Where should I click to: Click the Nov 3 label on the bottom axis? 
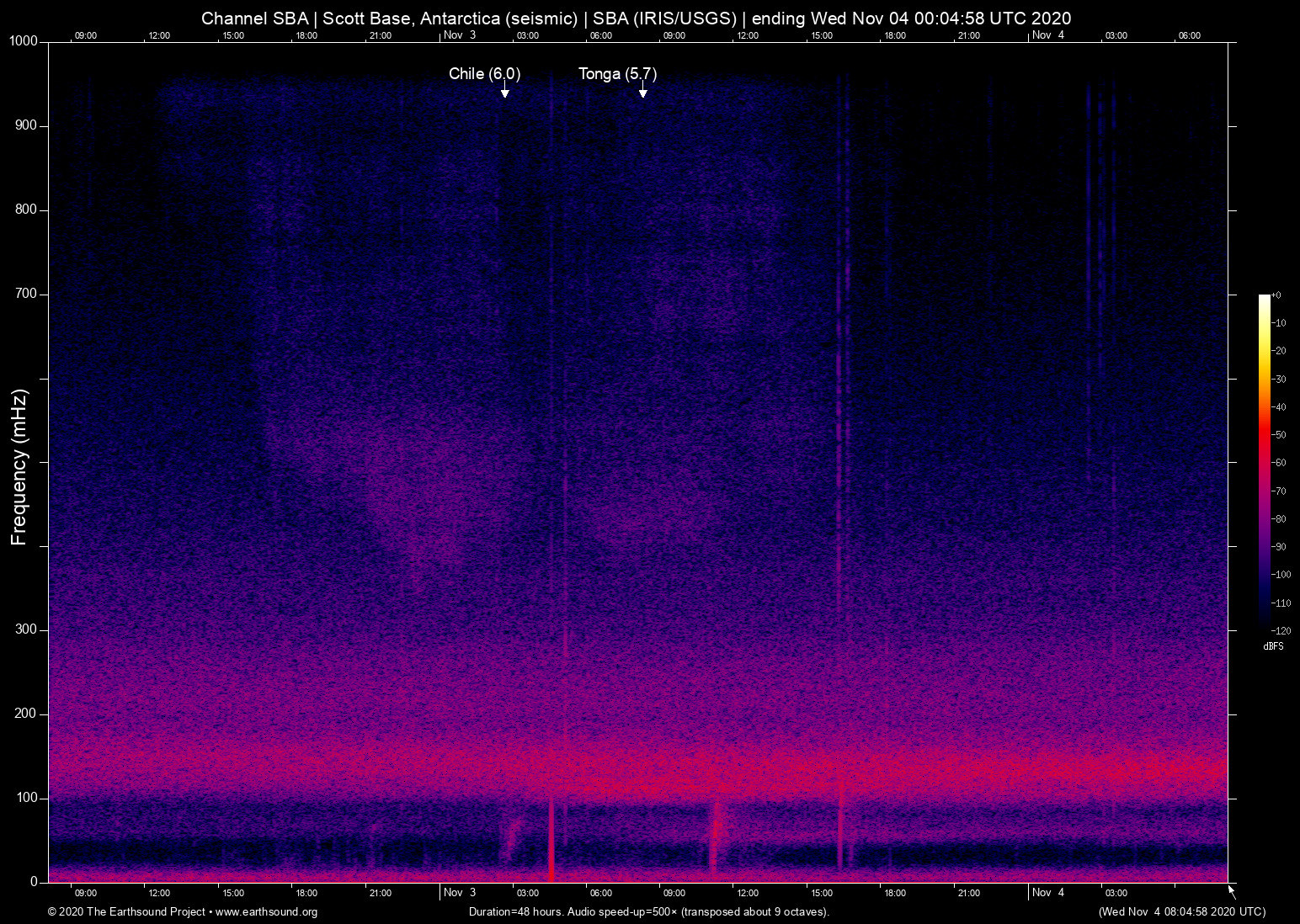tap(459, 893)
